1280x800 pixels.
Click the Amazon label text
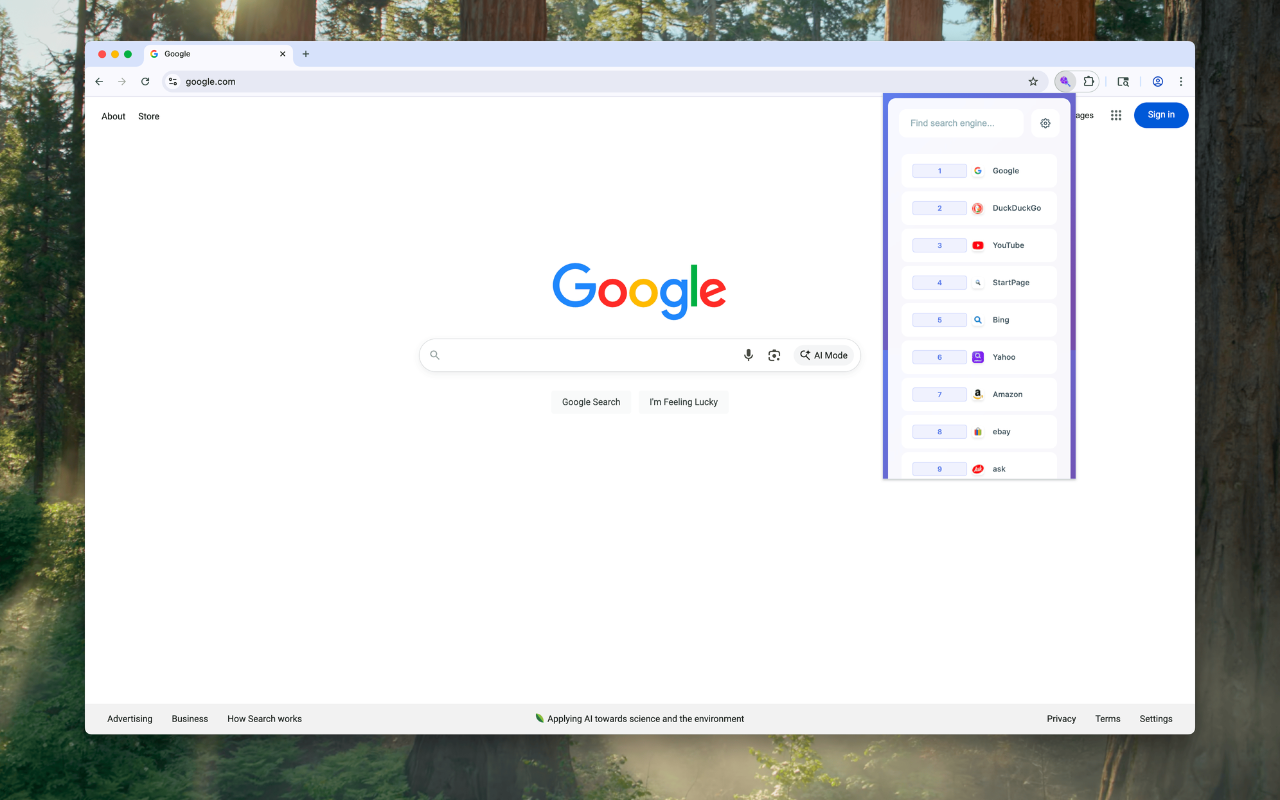1007,395
